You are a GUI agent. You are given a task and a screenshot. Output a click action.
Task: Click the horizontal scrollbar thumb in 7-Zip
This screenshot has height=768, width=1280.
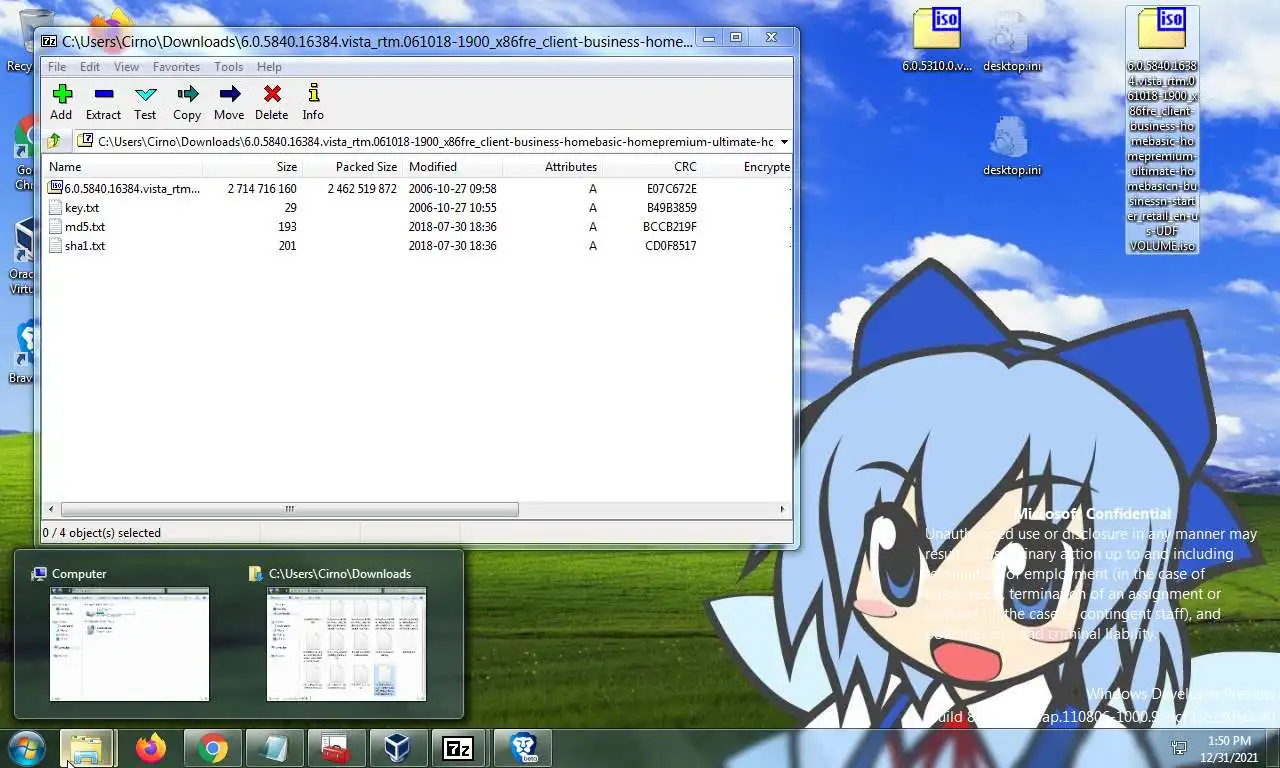click(x=288, y=509)
